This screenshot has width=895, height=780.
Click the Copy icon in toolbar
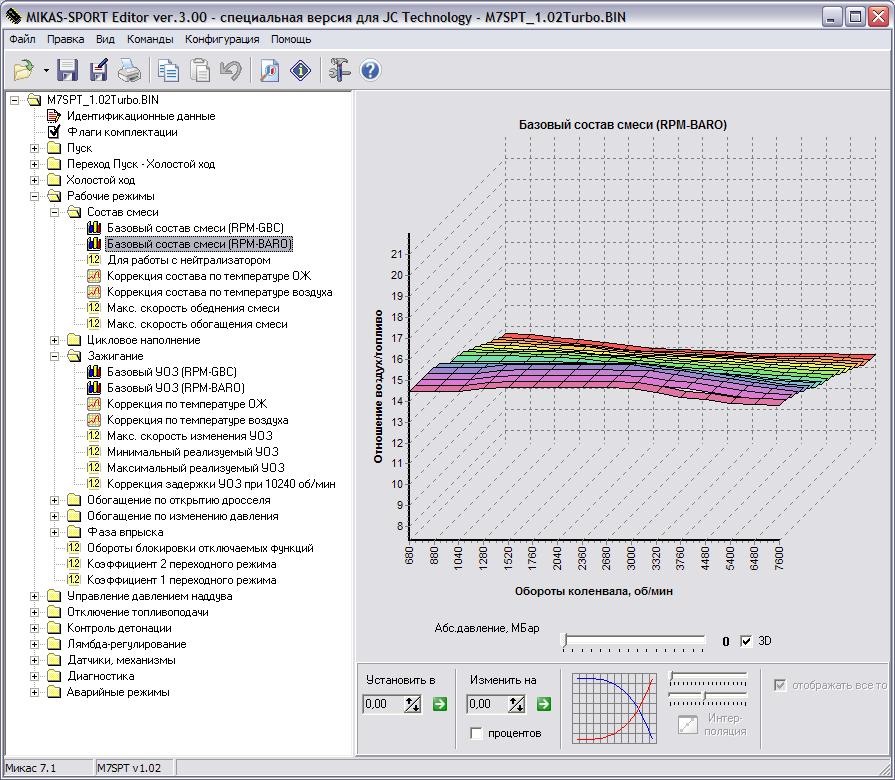point(168,70)
